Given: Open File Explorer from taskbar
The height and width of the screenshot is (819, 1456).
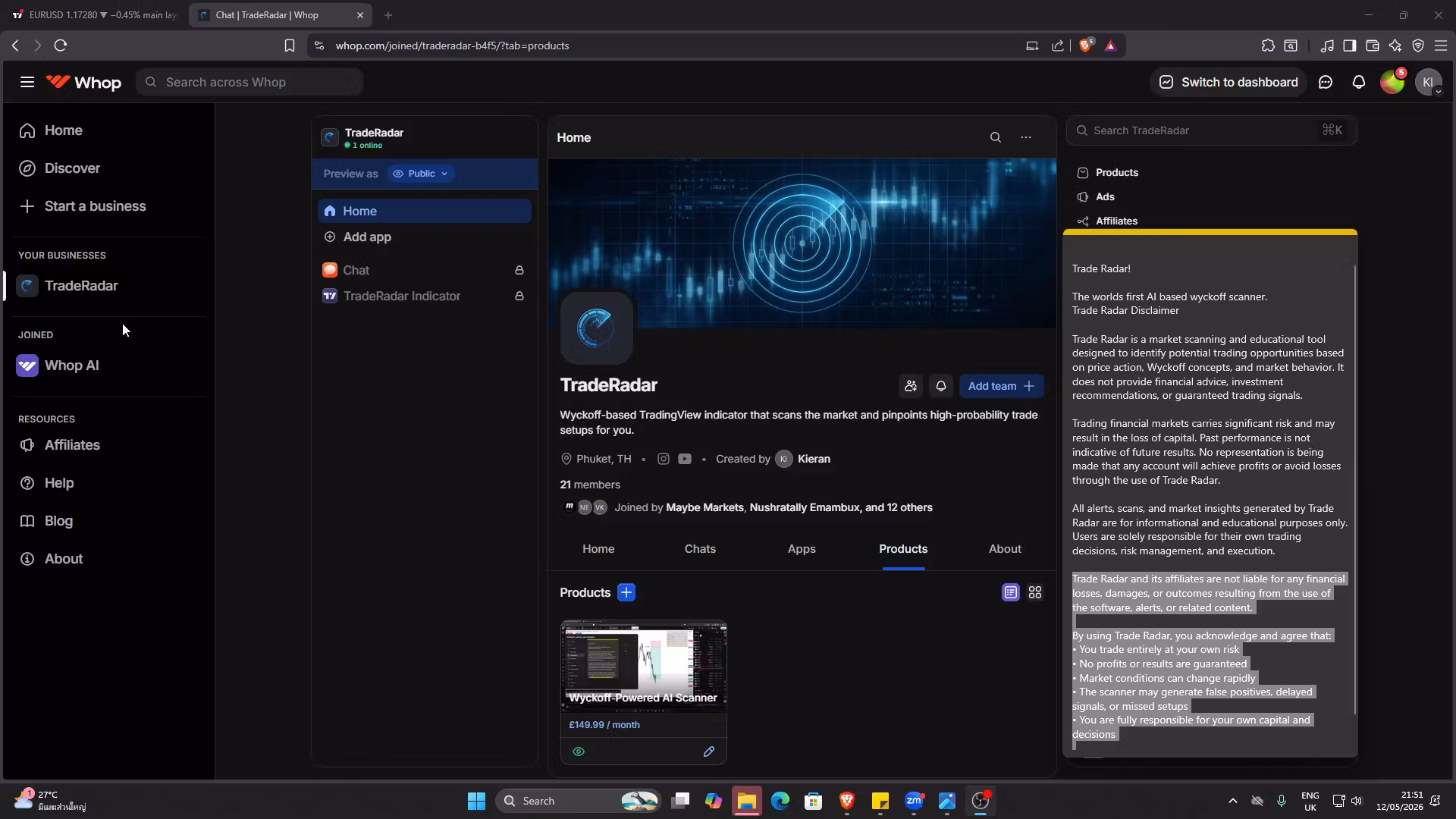Looking at the screenshot, I should pyautogui.click(x=747, y=801).
